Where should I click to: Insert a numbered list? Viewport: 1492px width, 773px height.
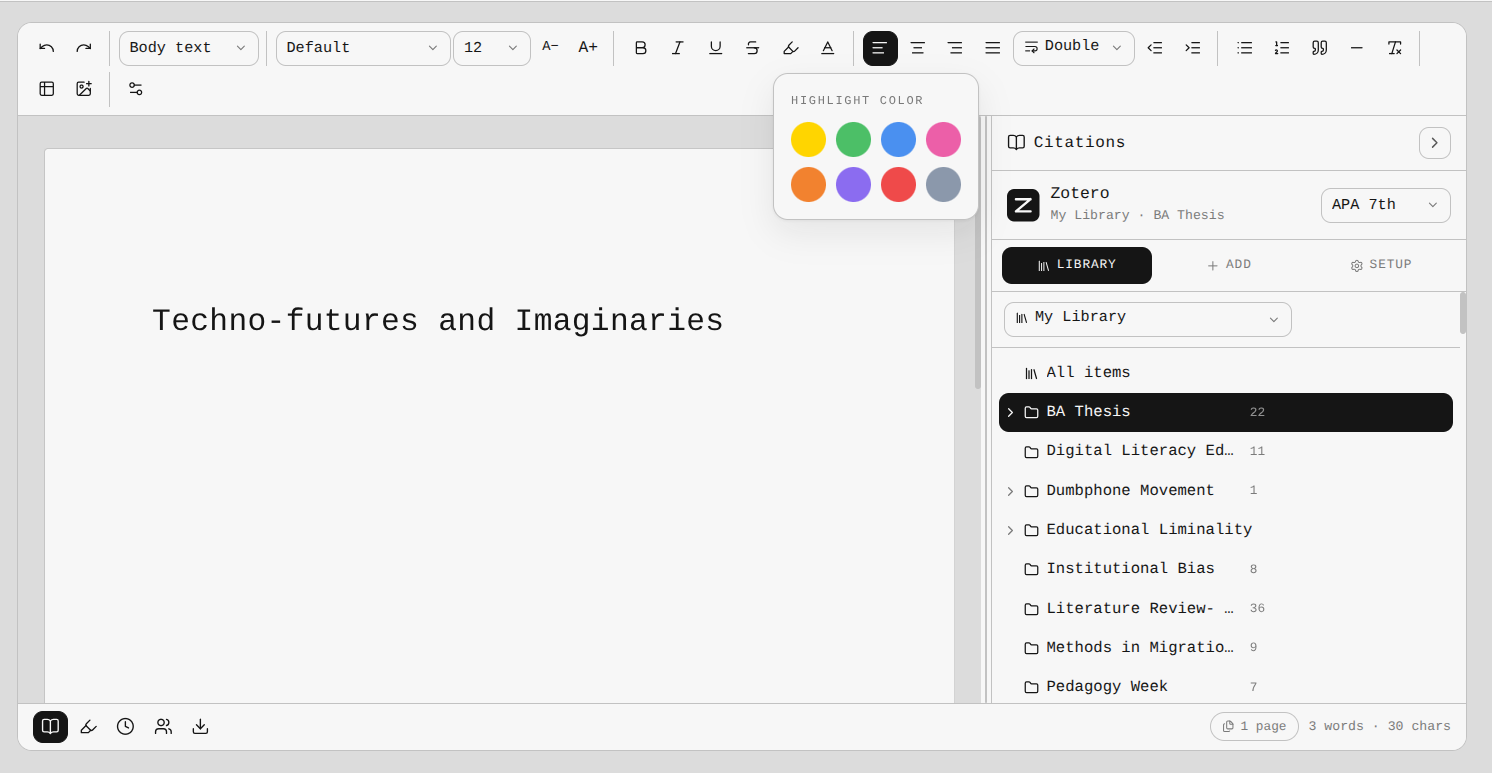(1282, 48)
